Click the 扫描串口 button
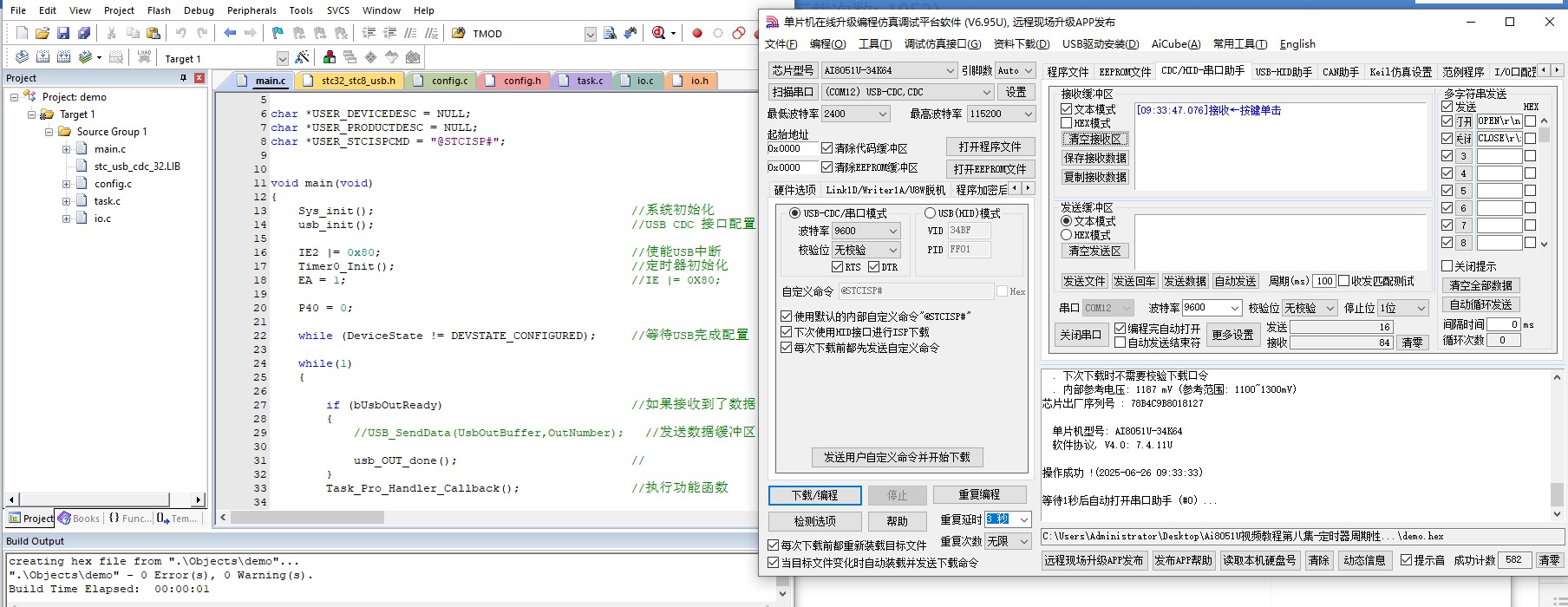Image resolution: width=1568 pixels, height=607 pixels. 793,92
